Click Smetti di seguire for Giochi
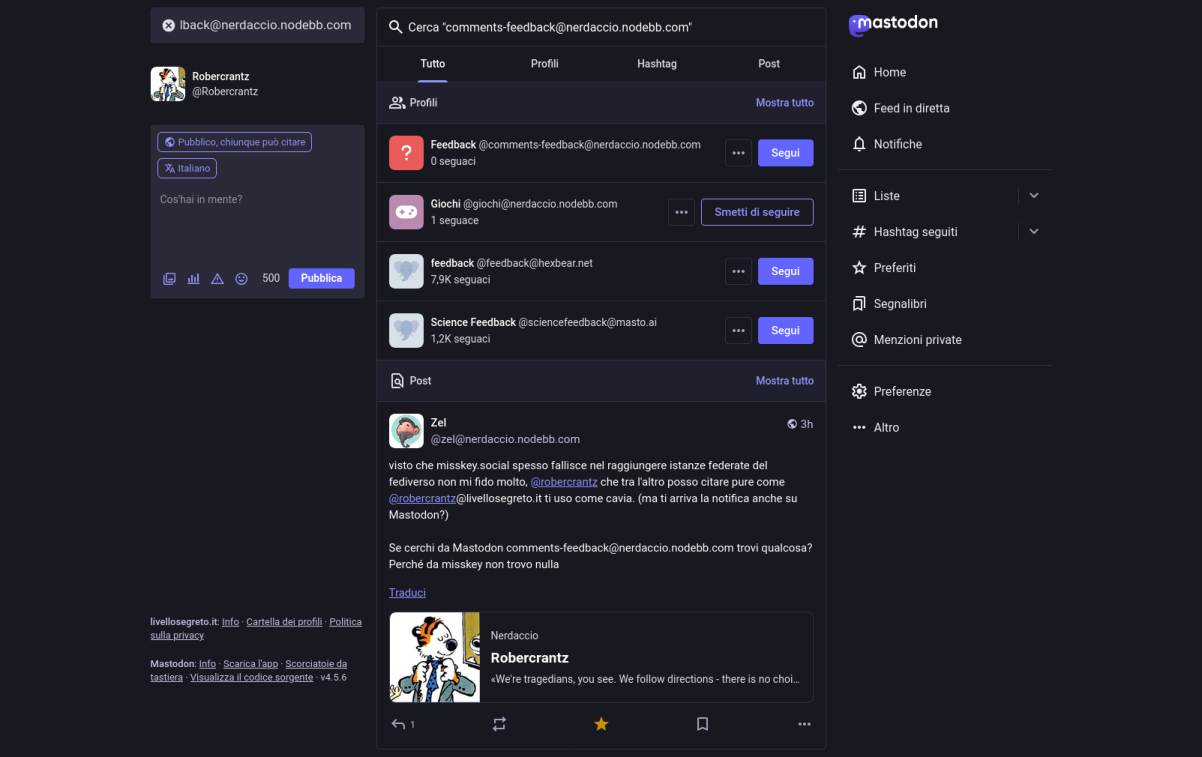Viewport: 1202px width, 757px height. 756,212
